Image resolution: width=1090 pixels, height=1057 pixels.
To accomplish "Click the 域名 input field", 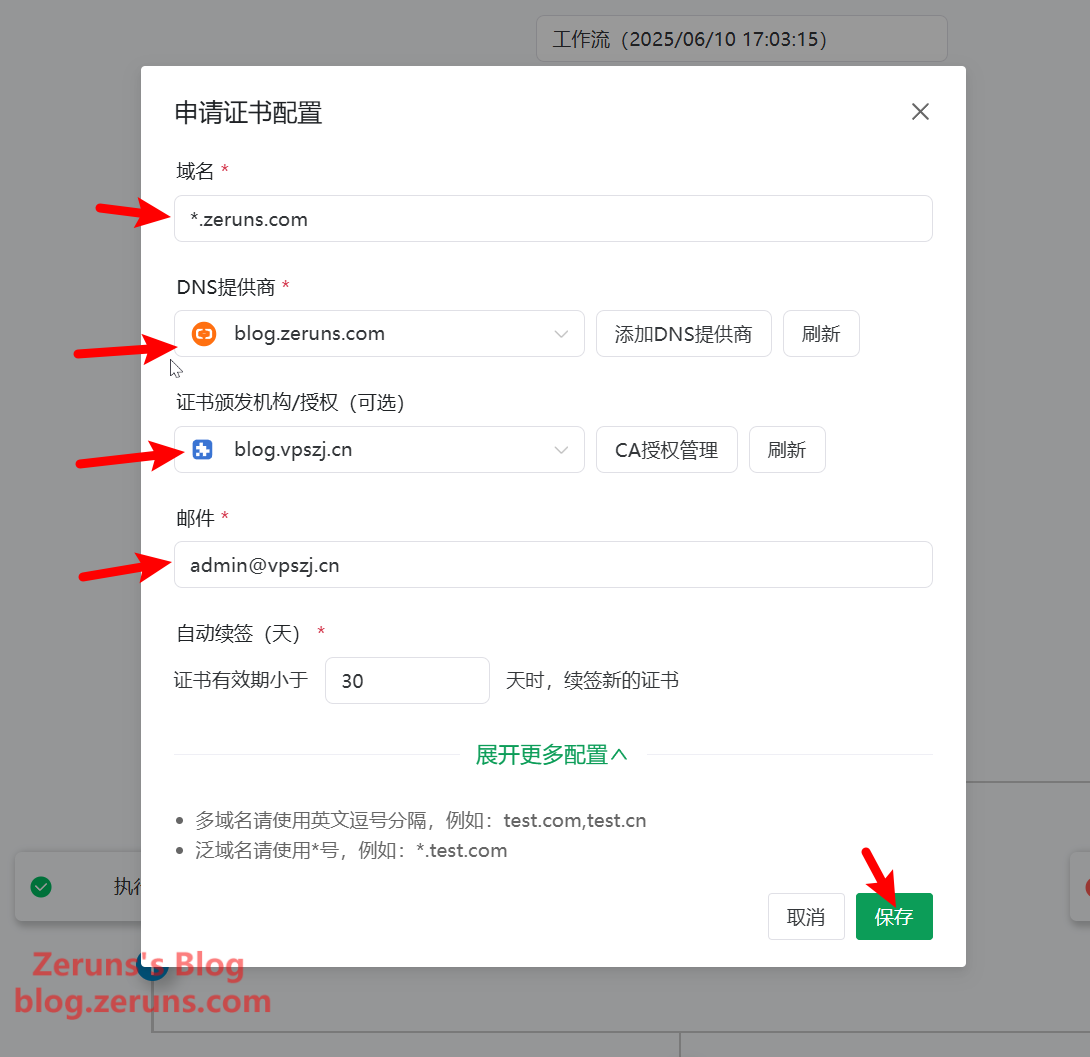I will point(552,219).
